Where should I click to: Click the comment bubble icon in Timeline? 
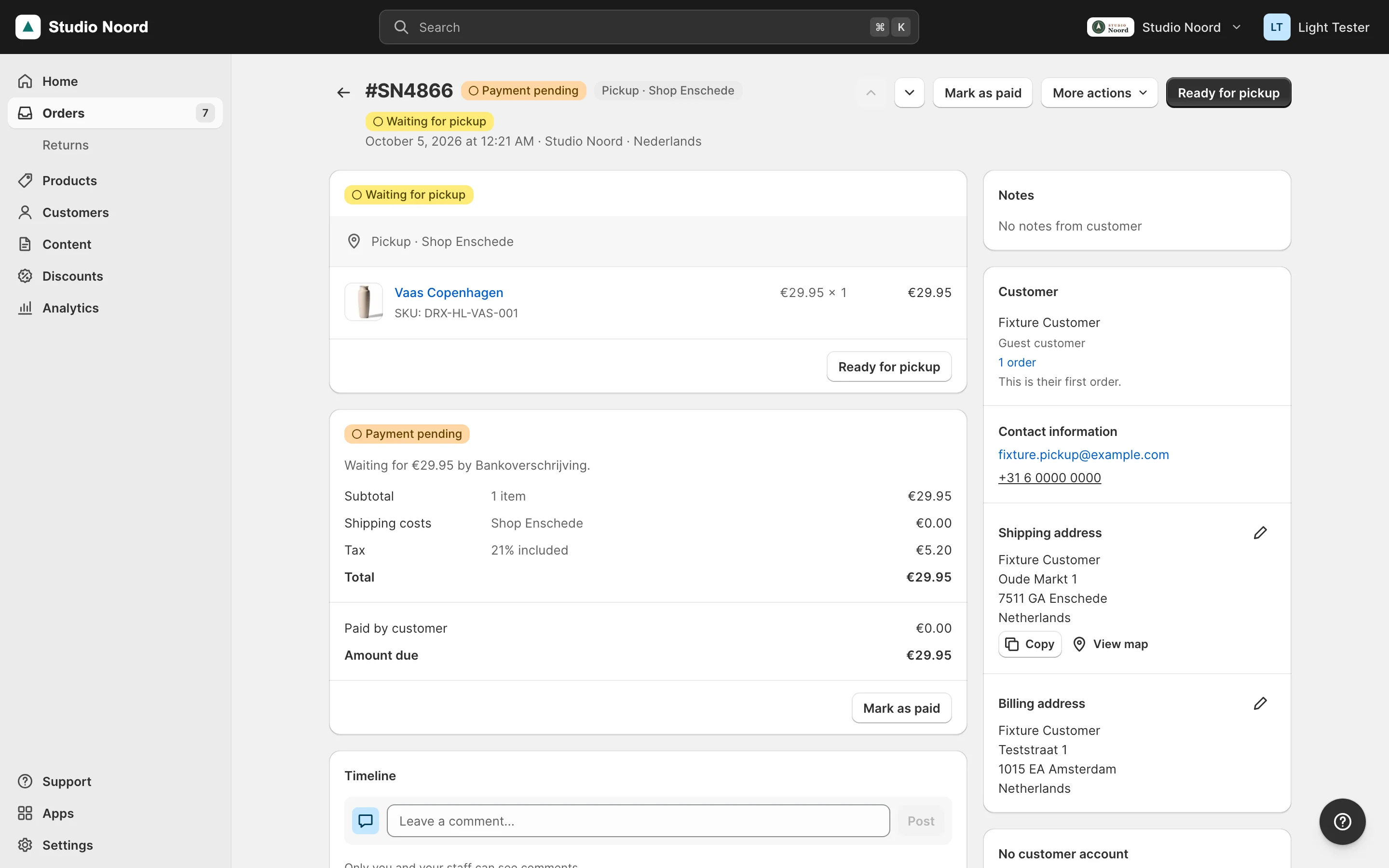(365, 821)
